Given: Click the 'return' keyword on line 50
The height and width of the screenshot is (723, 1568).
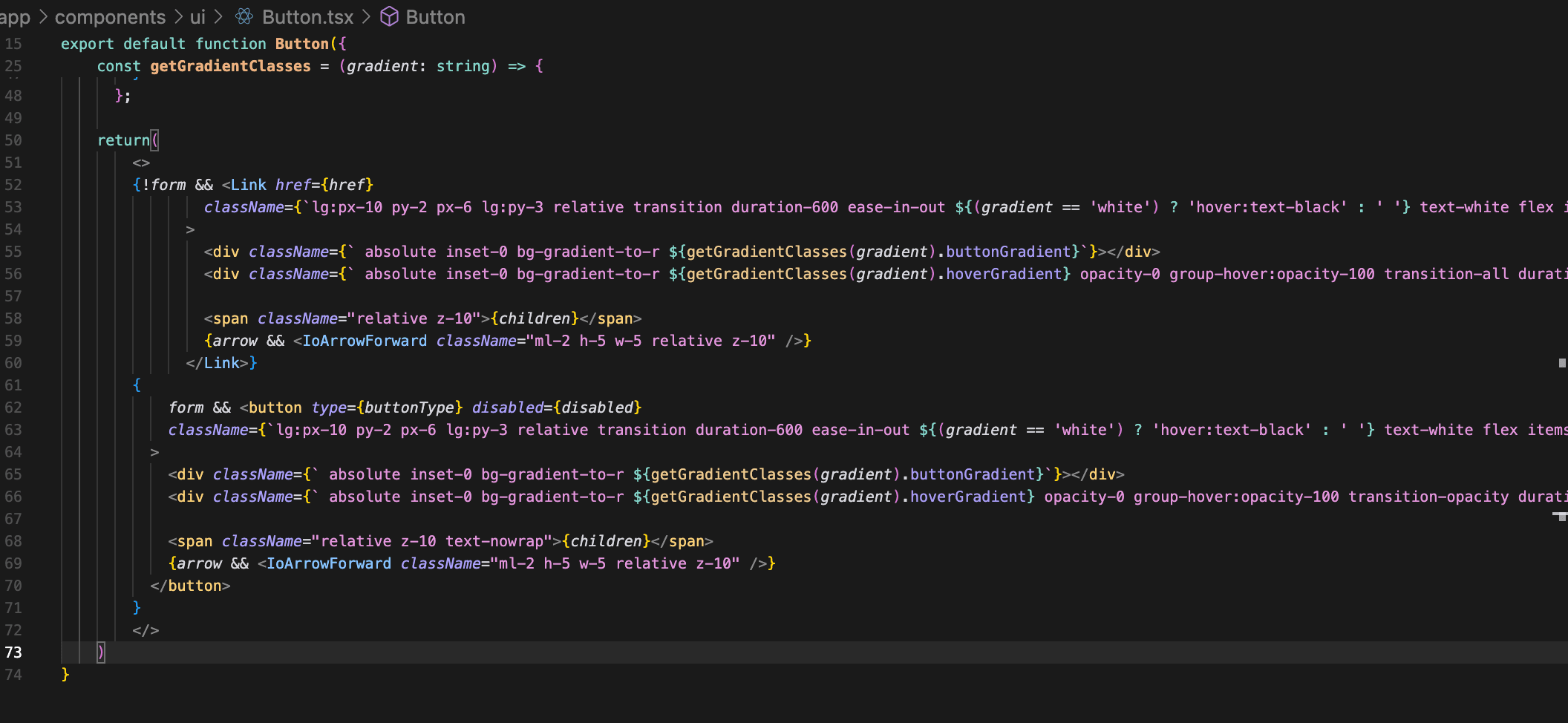Looking at the screenshot, I should (x=123, y=140).
